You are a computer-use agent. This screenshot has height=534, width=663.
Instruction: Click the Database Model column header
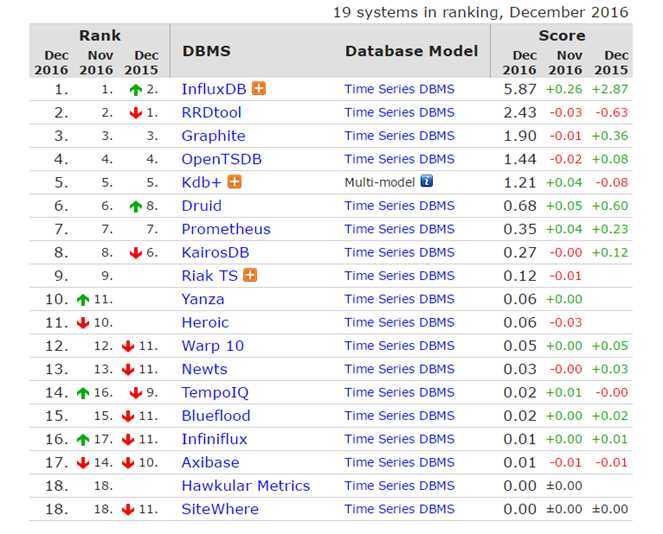tap(411, 51)
